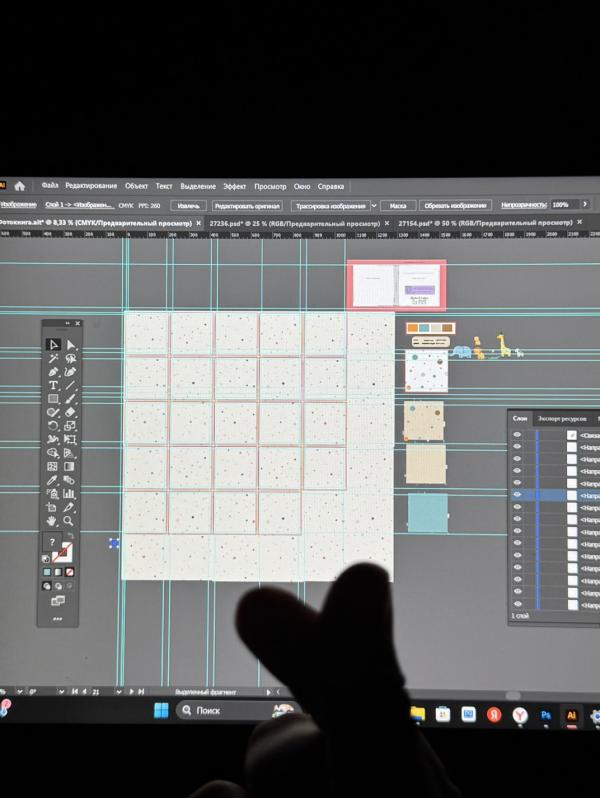Pick the Magic Wand tool
The height and width of the screenshot is (798, 600).
click(x=52, y=358)
